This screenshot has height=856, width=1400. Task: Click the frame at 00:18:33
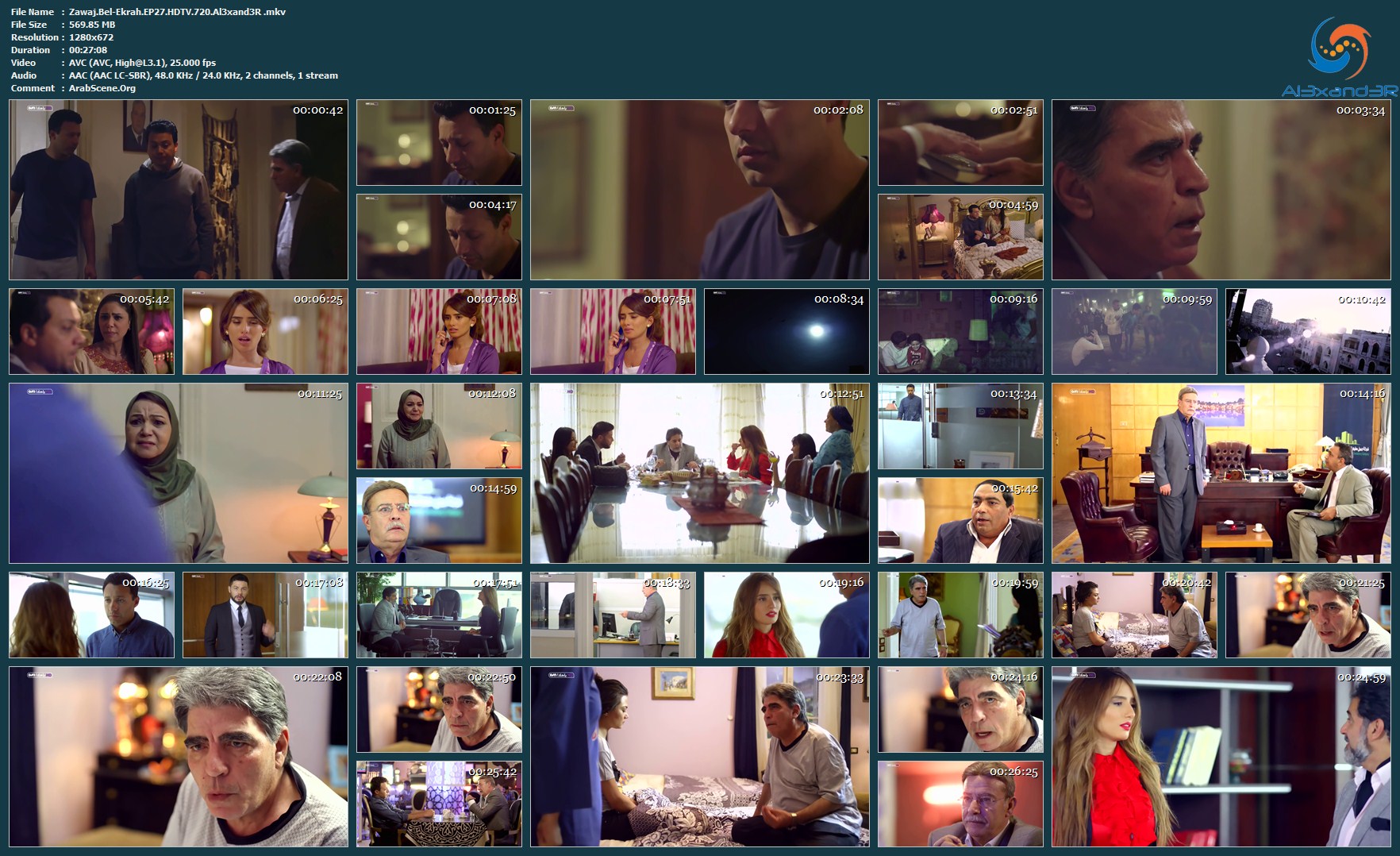613,615
